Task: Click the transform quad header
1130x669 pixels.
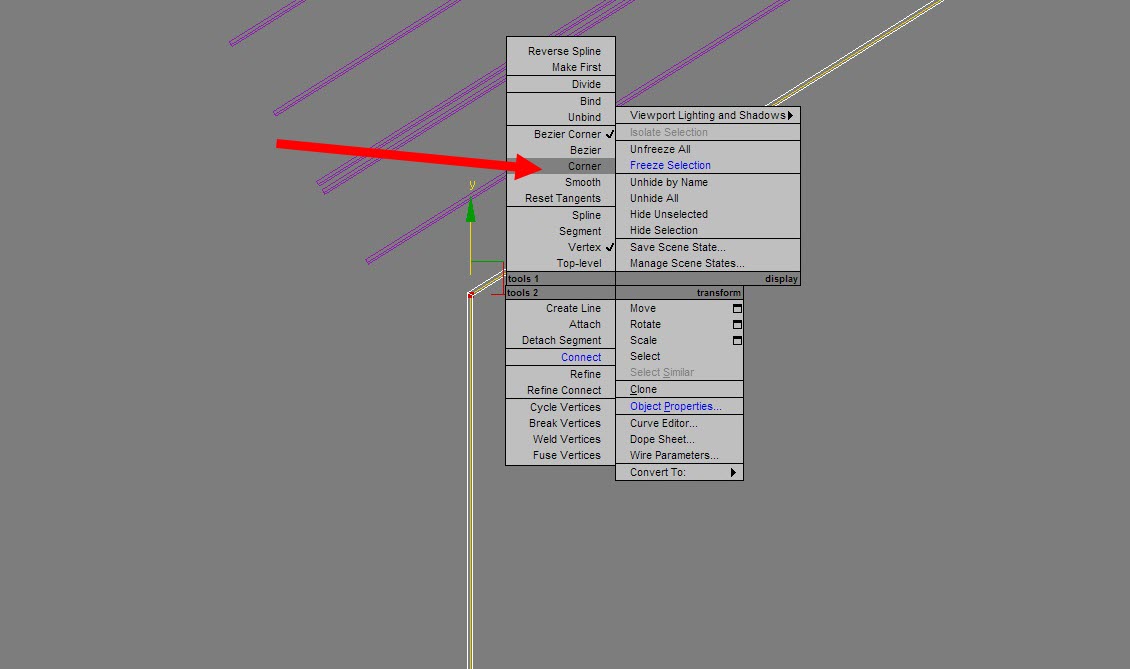Action: pyautogui.click(x=680, y=293)
